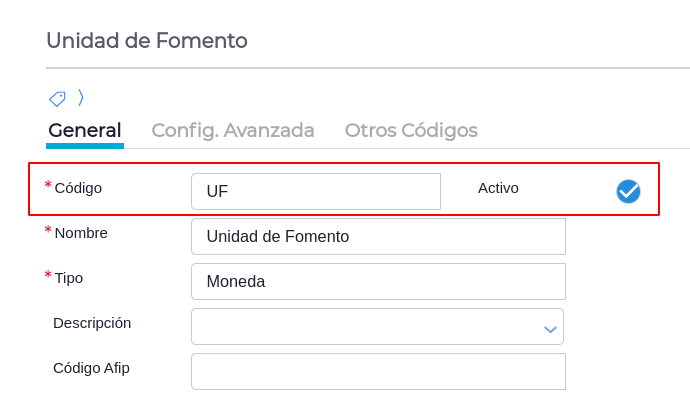Open the Config. Avanzada tab
The height and width of the screenshot is (408, 690).
pos(233,130)
